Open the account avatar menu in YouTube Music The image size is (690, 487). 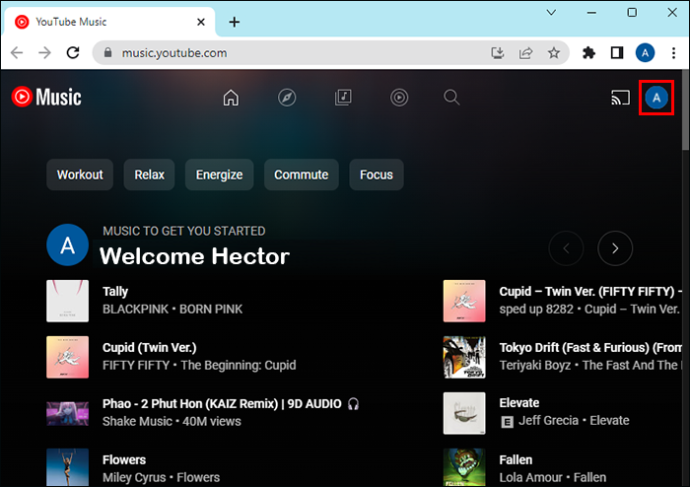[656, 98]
